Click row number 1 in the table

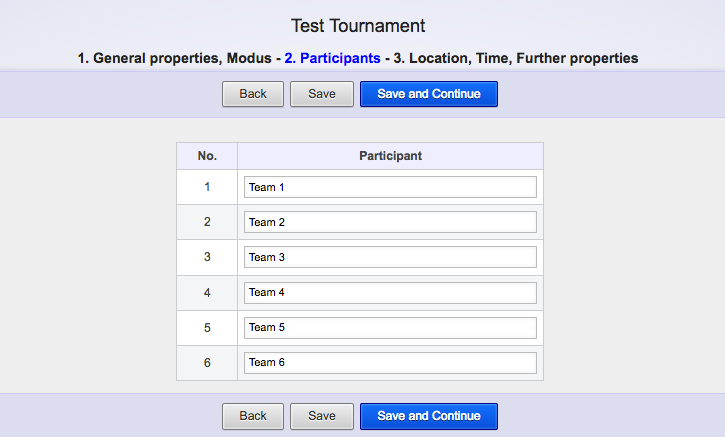[x=207, y=187]
